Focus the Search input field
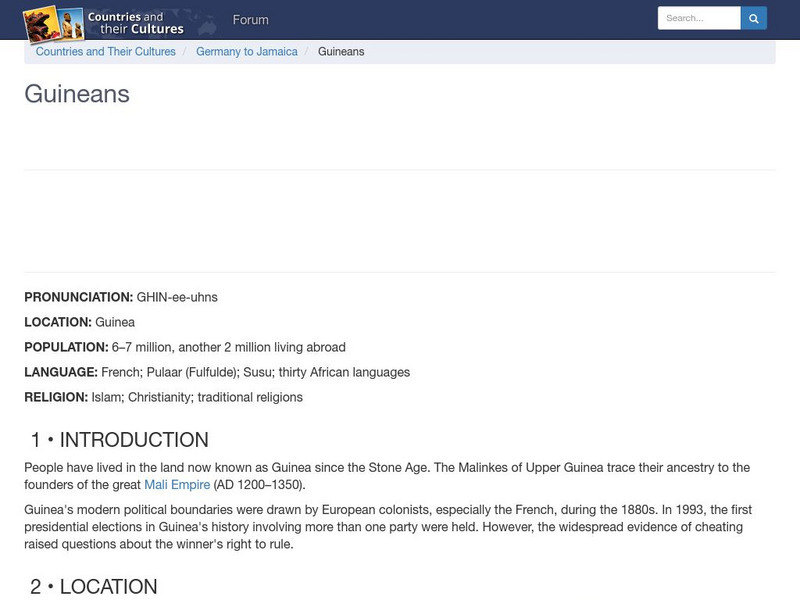800x600 pixels. [x=699, y=18]
